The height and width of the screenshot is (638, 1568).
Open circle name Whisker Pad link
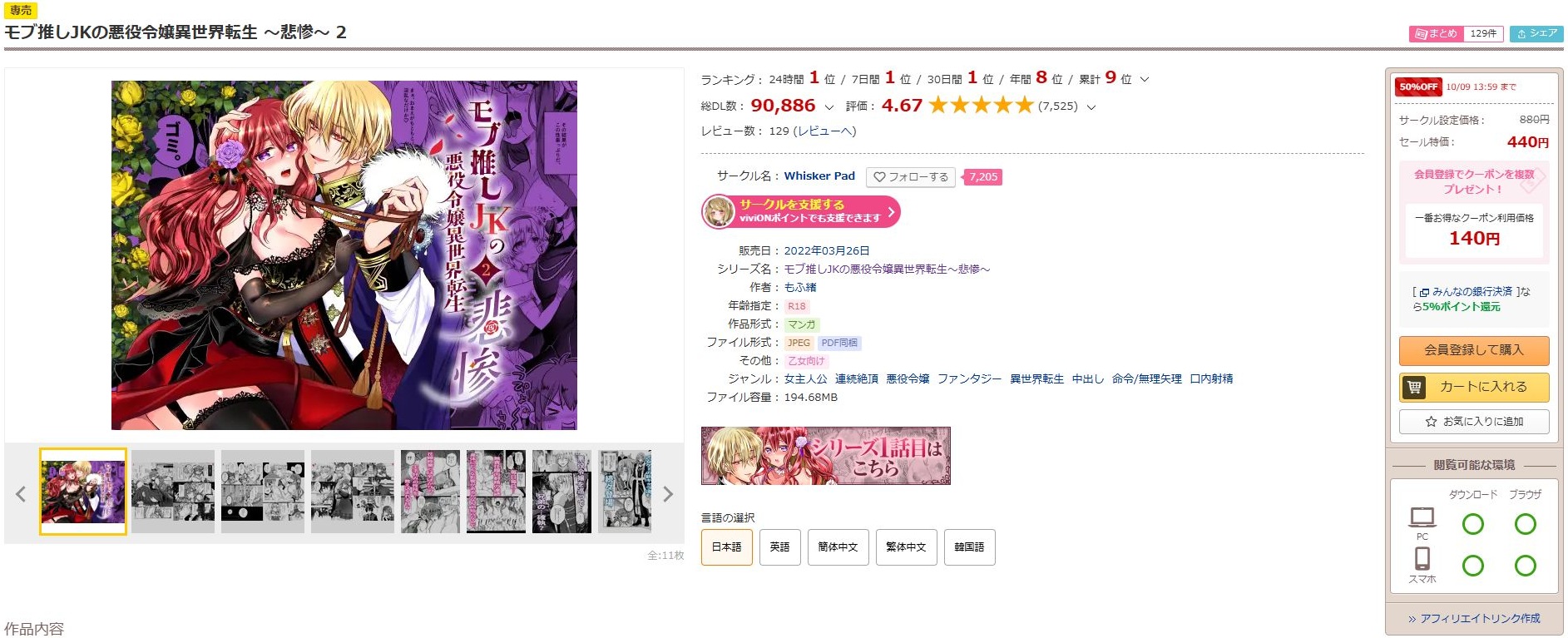coord(819,176)
